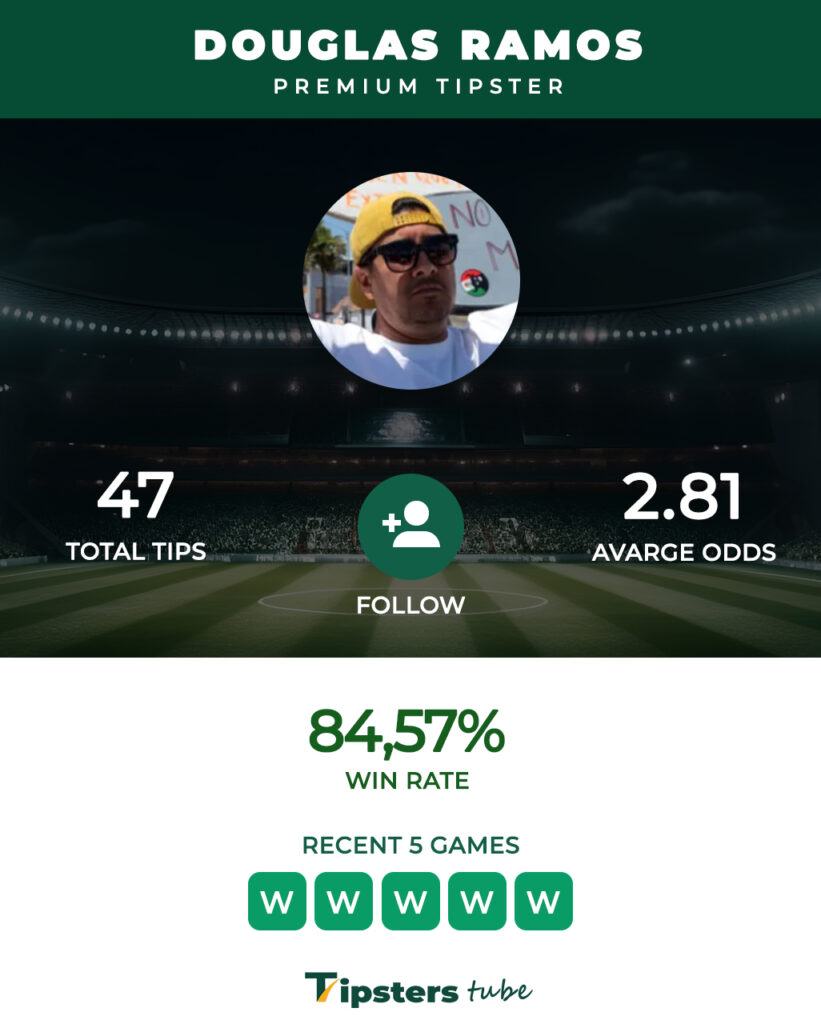Select the third W result badge
This screenshot has height=1024, width=821.
click(410, 901)
